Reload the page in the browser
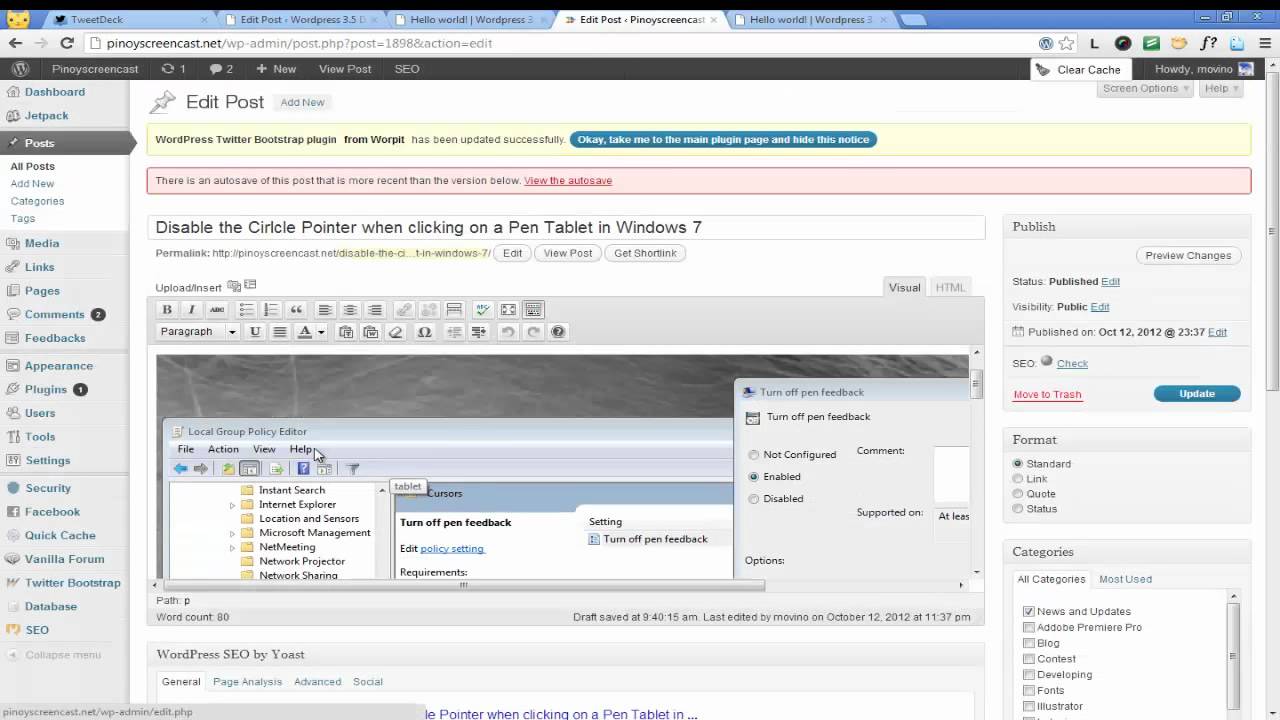1280x720 pixels. click(x=67, y=43)
